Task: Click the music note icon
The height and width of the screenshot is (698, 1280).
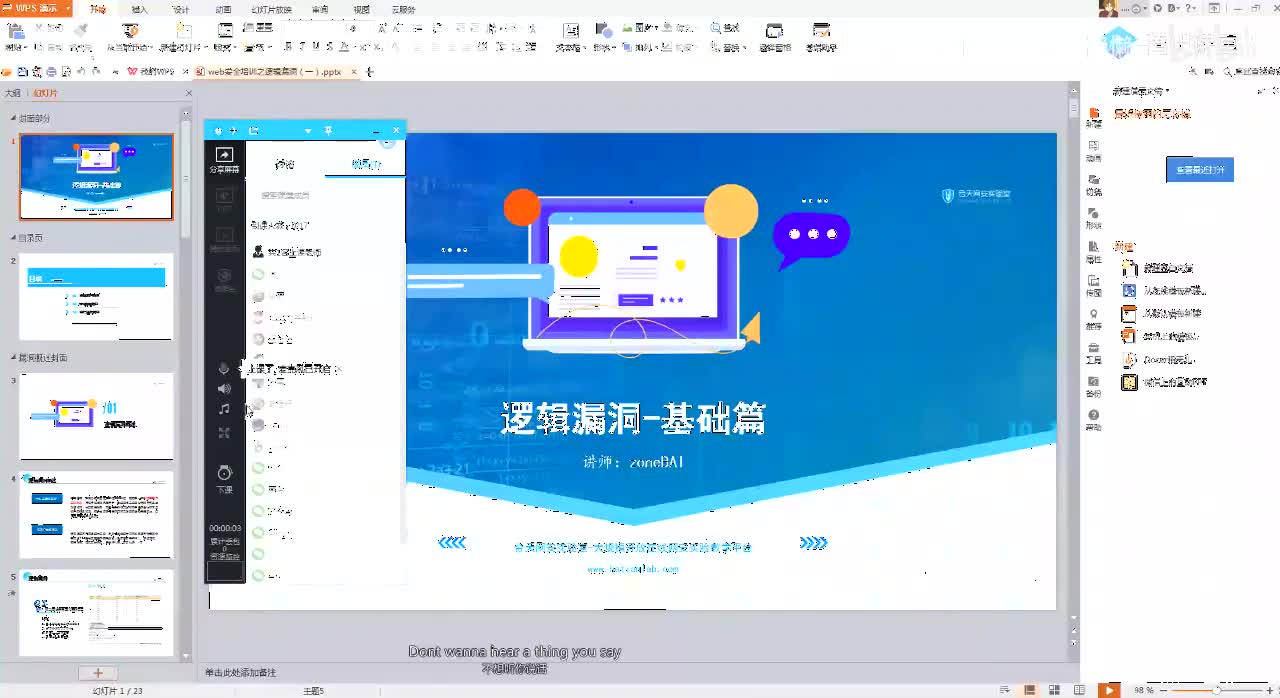Action: [x=224, y=409]
